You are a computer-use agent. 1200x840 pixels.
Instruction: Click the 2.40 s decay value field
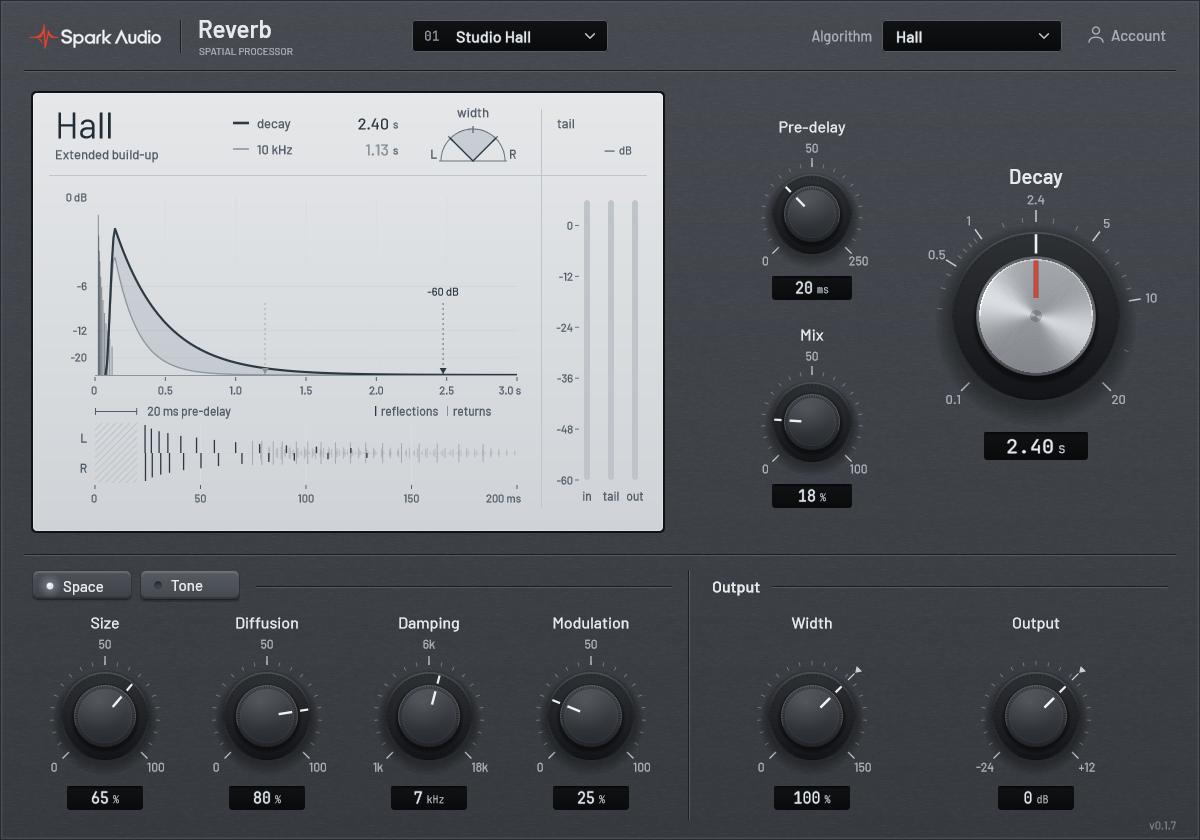[x=1035, y=447]
